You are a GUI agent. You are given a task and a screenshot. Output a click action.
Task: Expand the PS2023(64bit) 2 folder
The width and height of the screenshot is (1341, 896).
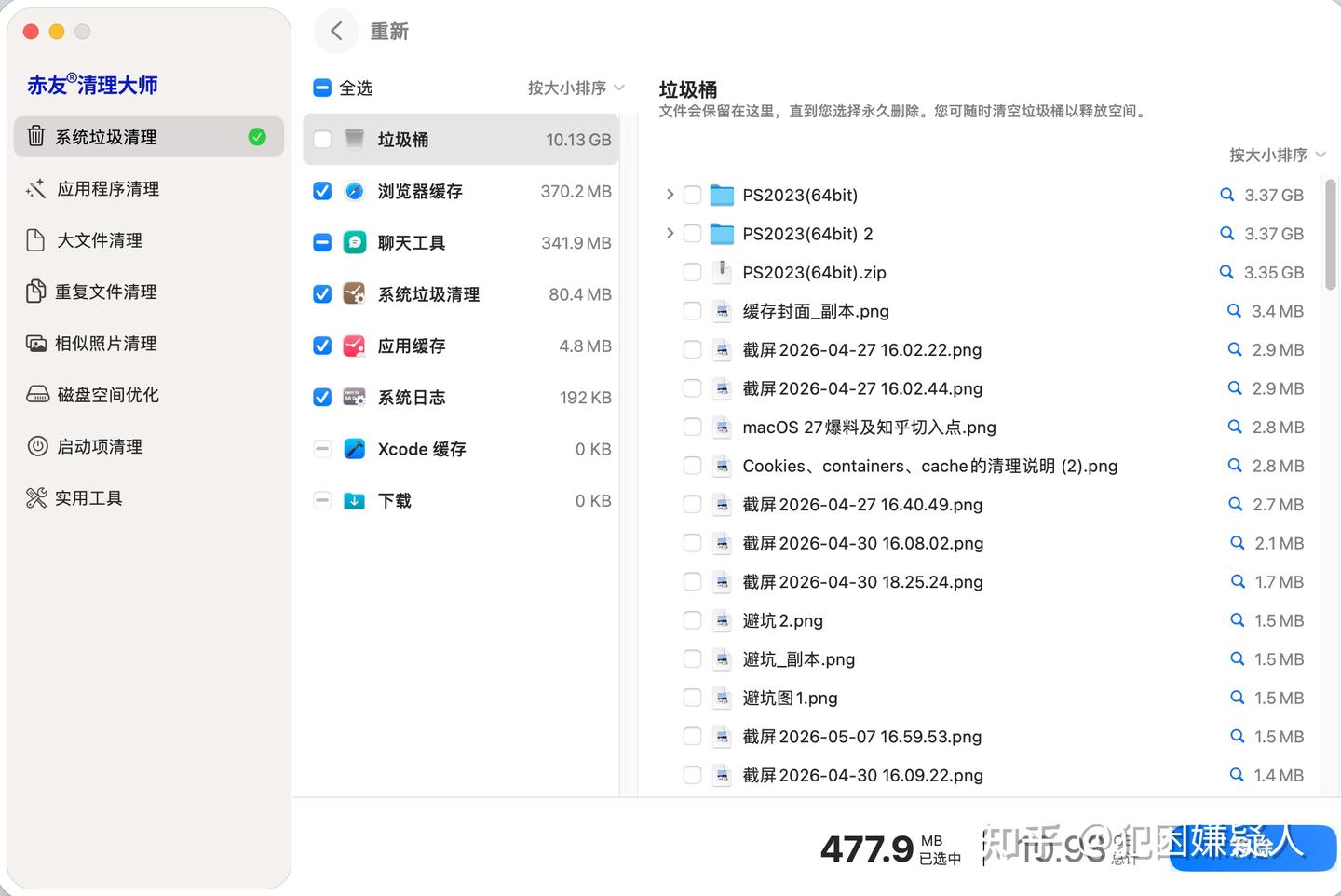coord(670,233)
